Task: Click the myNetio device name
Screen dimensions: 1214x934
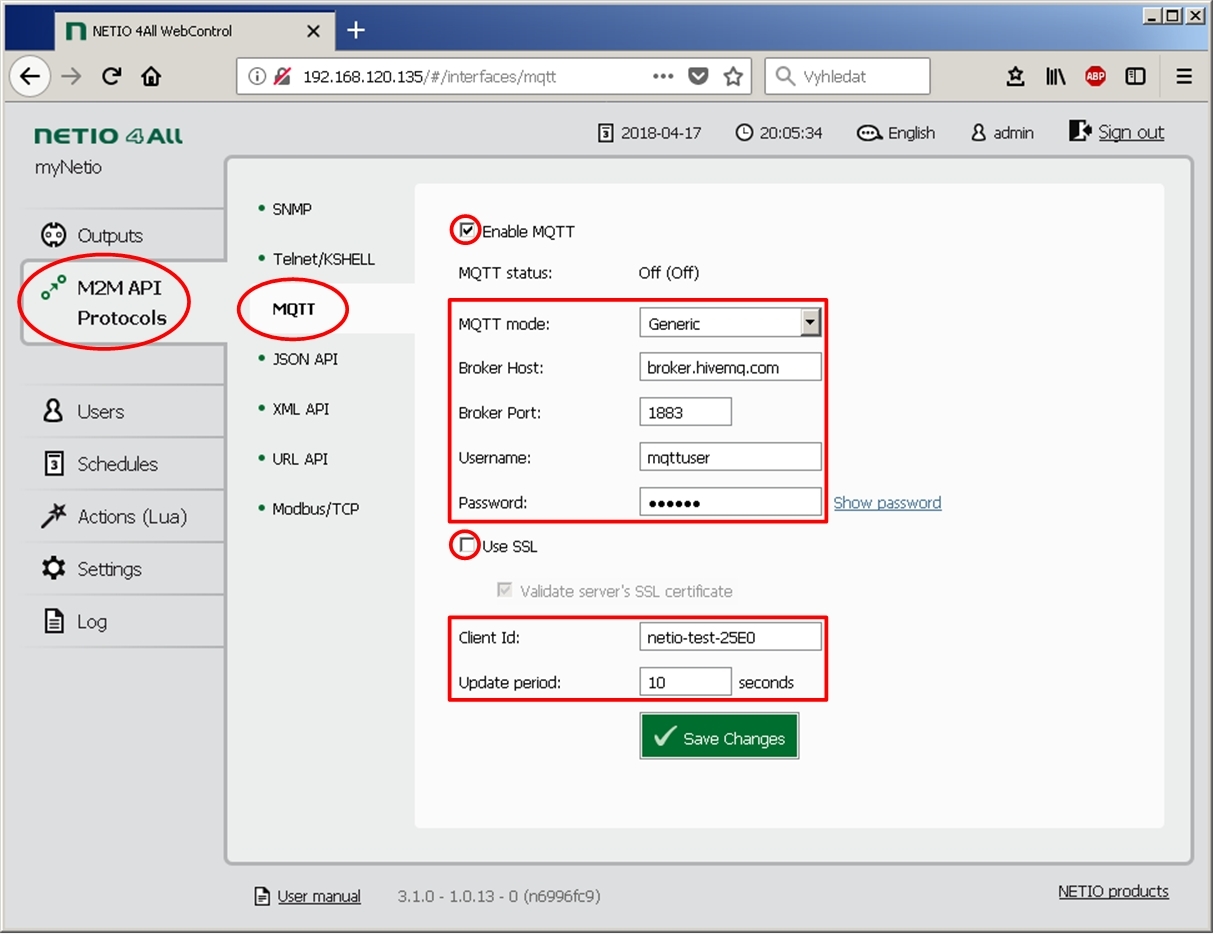Action: (x=68, y=167)
